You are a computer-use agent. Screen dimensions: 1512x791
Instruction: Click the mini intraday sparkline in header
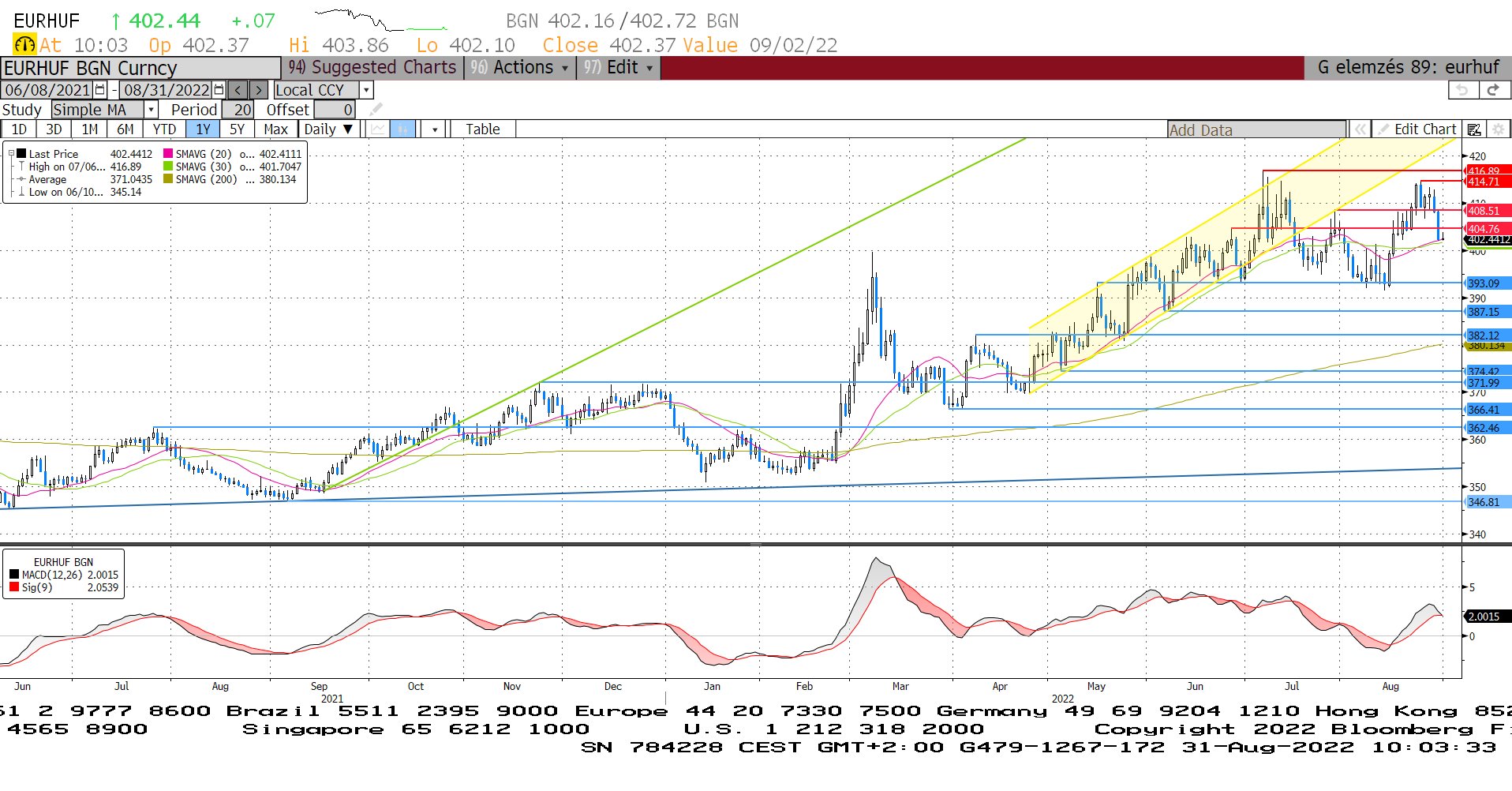click(380, 20)
